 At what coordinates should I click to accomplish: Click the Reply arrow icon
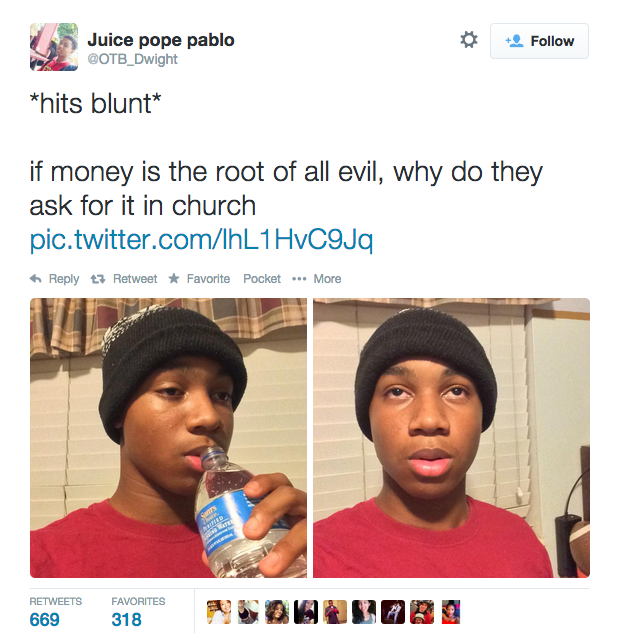point(36,279)
